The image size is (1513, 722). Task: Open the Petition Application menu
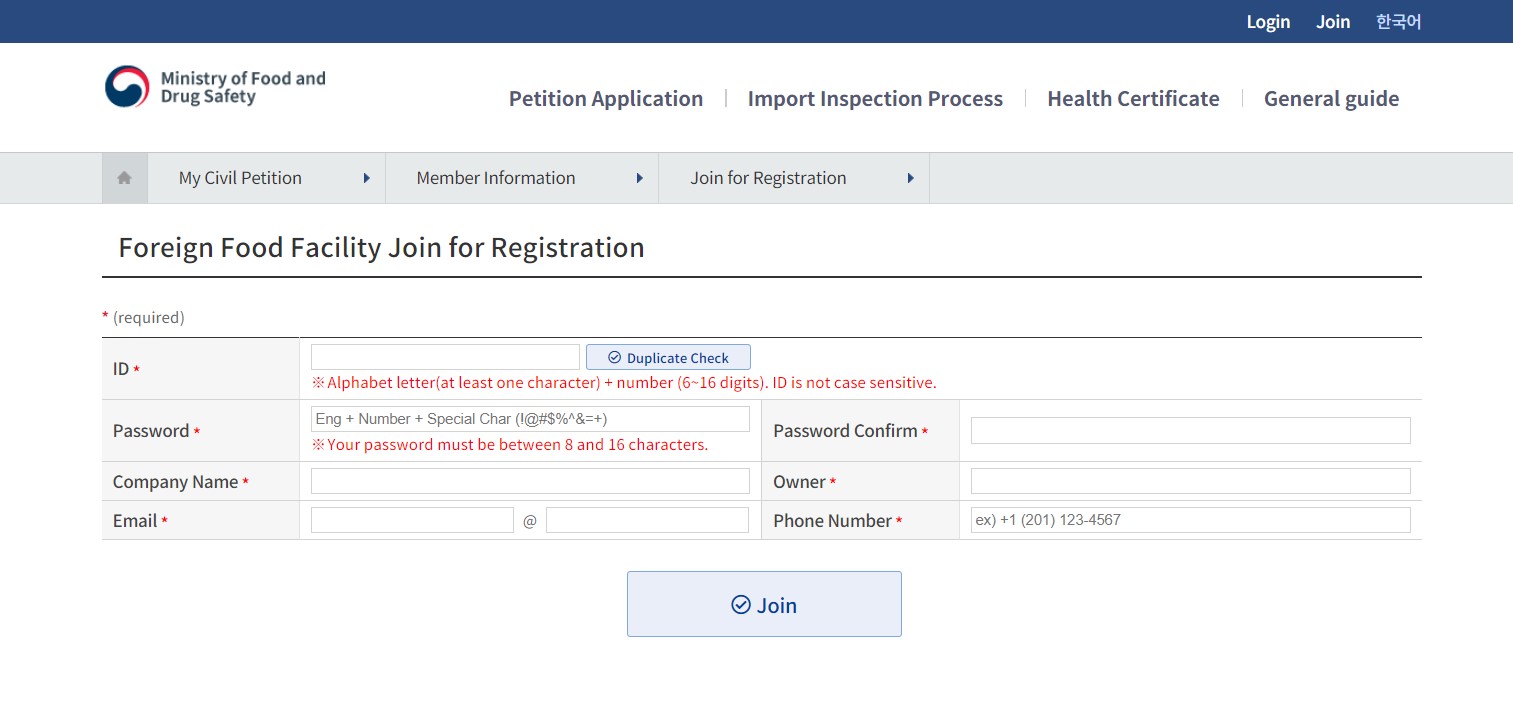point(606,98)
